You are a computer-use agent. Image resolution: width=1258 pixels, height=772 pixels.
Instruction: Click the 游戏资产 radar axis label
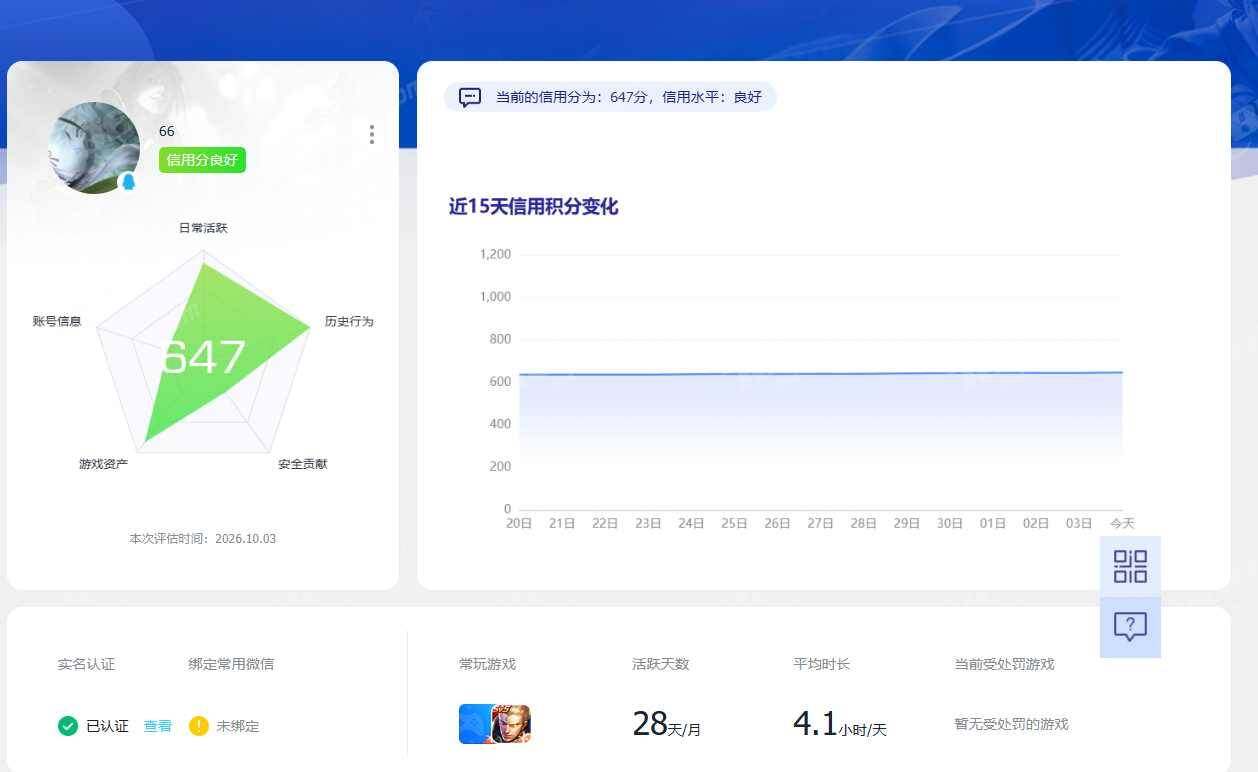point(104,464)
